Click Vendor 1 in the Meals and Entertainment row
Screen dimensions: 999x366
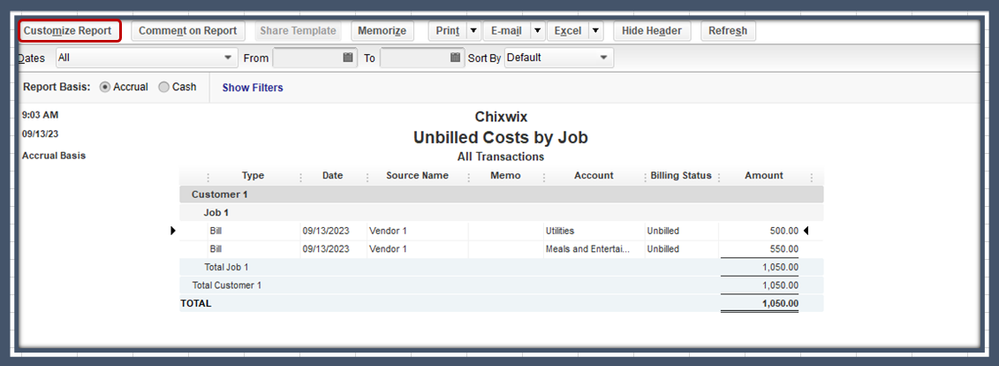[x=388, y=249]
